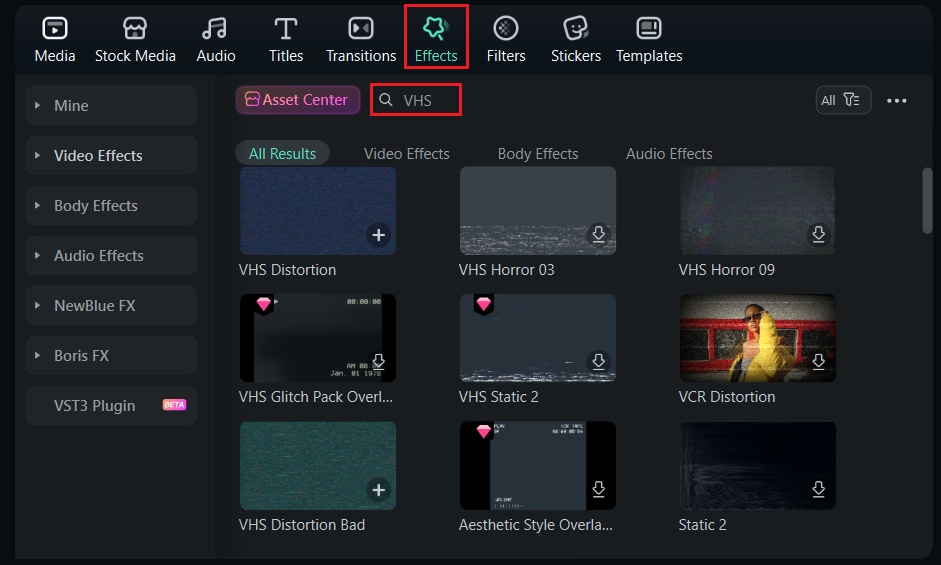Download the VHS Horror 03 effect
The width and height of the screenshot is (941, 565).
[598, 234]
